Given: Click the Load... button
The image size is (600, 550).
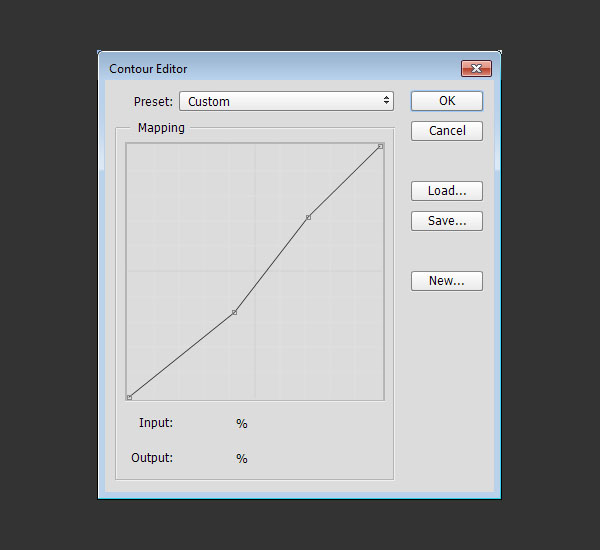Looking at the screenshot, I should 446,191.
